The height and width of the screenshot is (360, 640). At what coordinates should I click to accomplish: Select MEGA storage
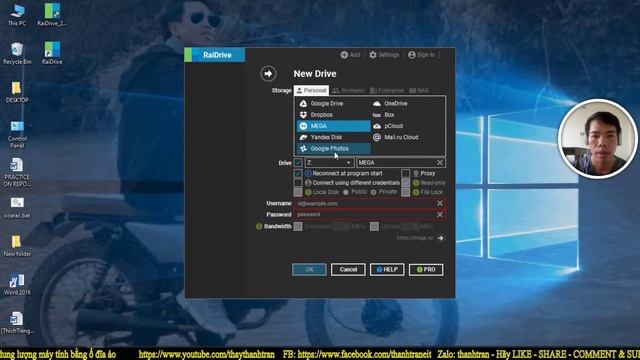[333, 126]
